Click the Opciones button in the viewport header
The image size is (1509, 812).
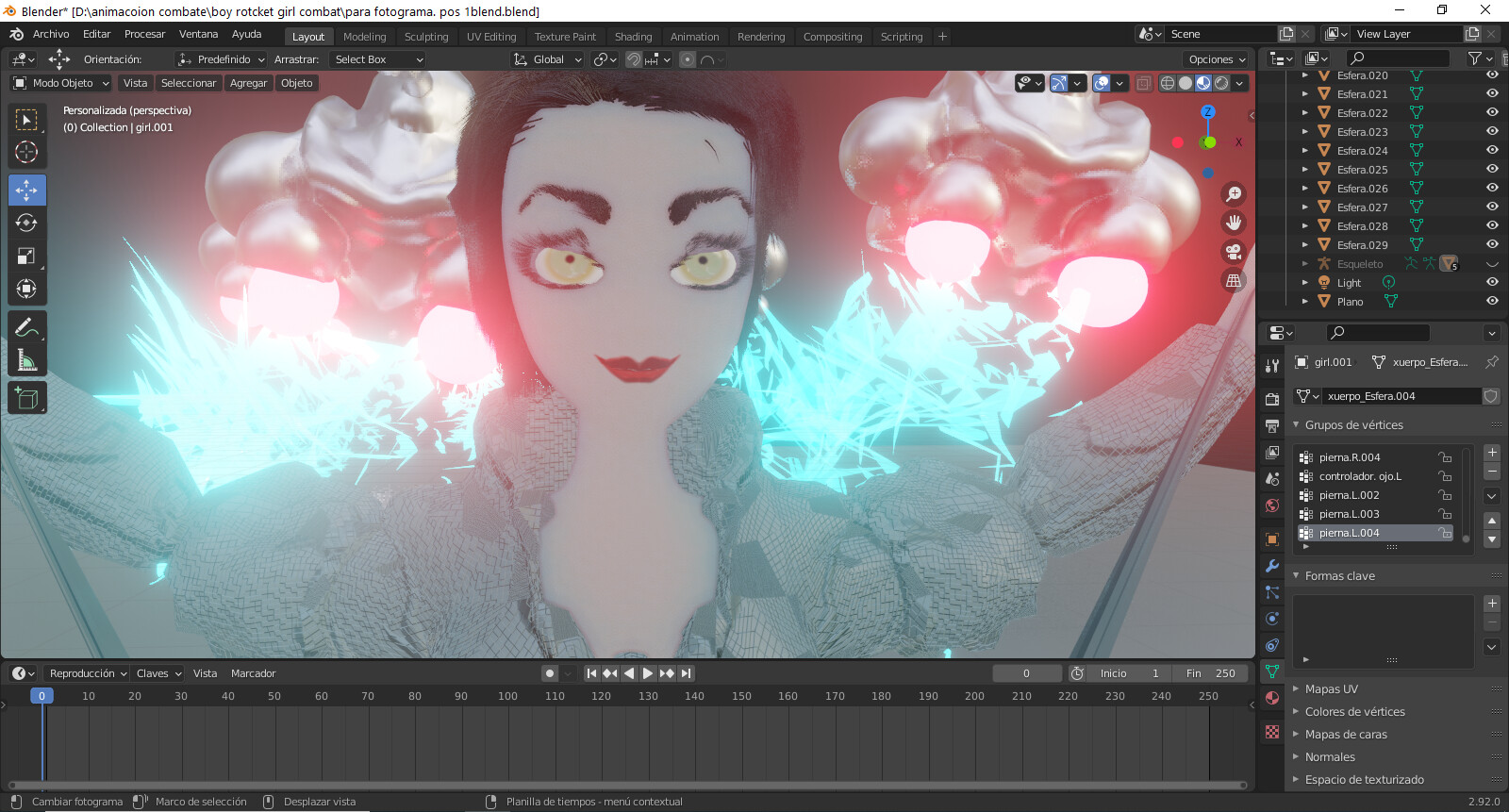1217,59
